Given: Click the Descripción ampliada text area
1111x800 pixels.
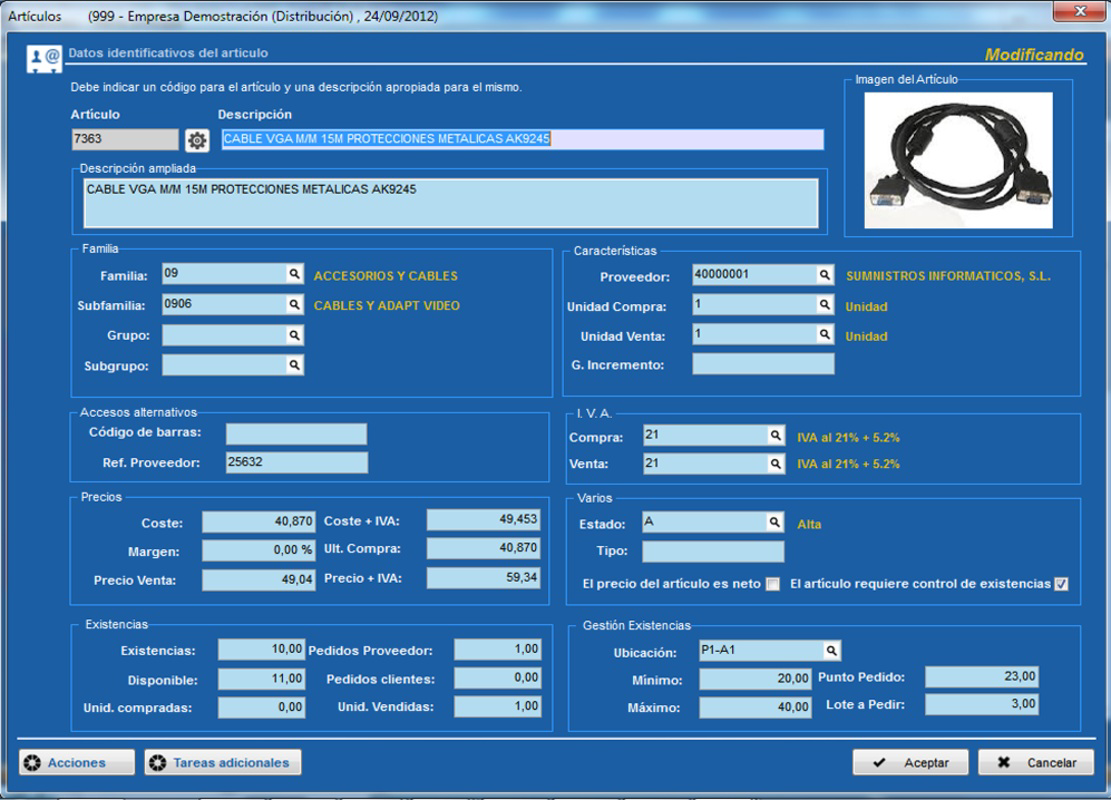Looking at the screenshot, I should (451, 203).
